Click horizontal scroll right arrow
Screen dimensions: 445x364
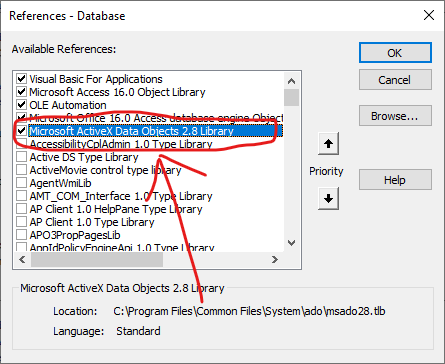tap(275, 259)
